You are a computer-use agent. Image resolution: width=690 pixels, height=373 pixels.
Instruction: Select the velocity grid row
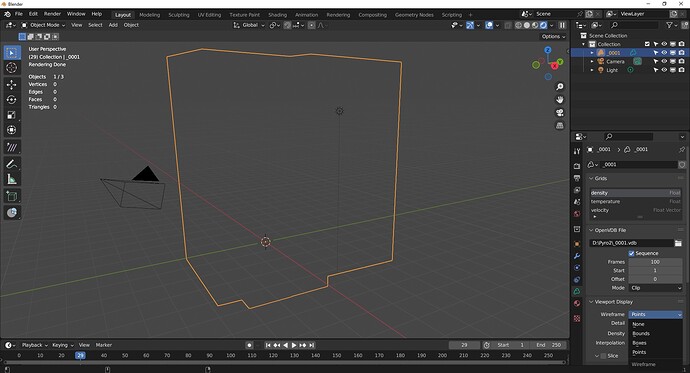635,210
